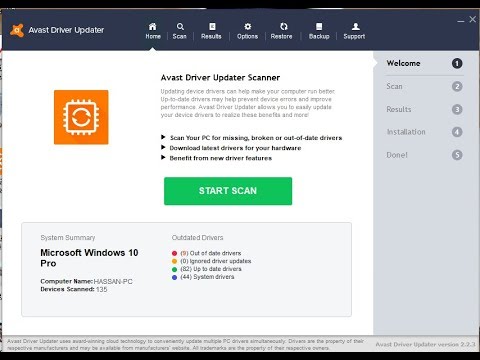Select the Support label in toolbar

click(354, 36)
